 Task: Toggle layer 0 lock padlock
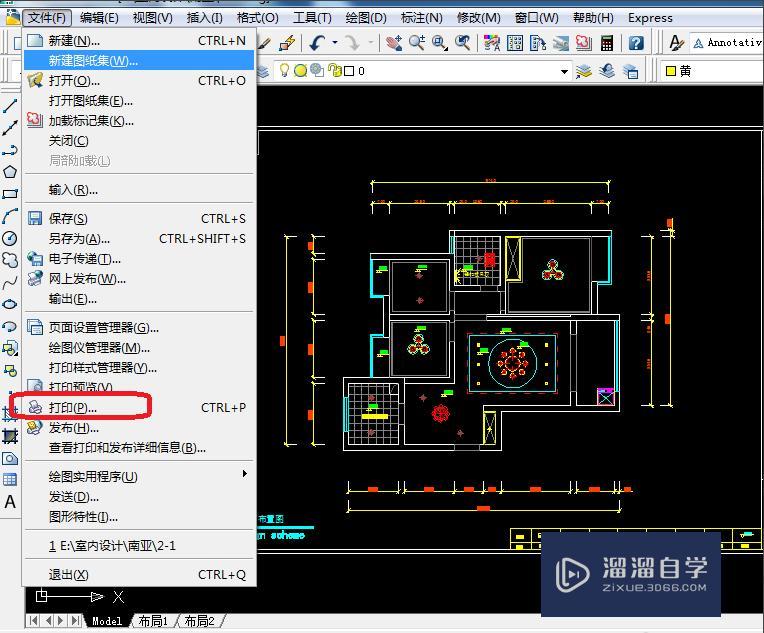[x=334, y=71]
